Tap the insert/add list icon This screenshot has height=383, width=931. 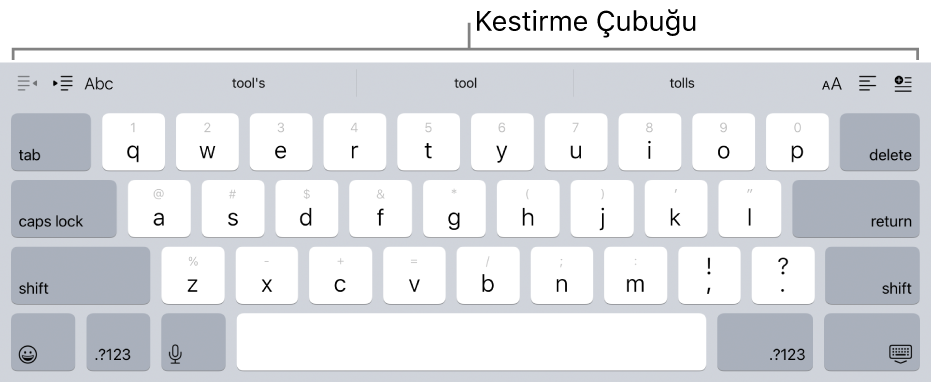coord(902,83)
